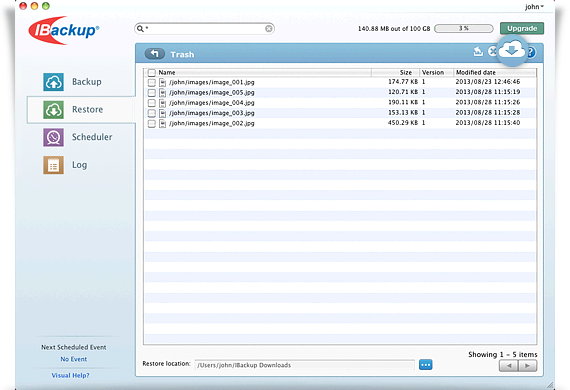Viewport: 570px width, 390px height.
Task: Click the magnifier search icon
Action: 140,28
